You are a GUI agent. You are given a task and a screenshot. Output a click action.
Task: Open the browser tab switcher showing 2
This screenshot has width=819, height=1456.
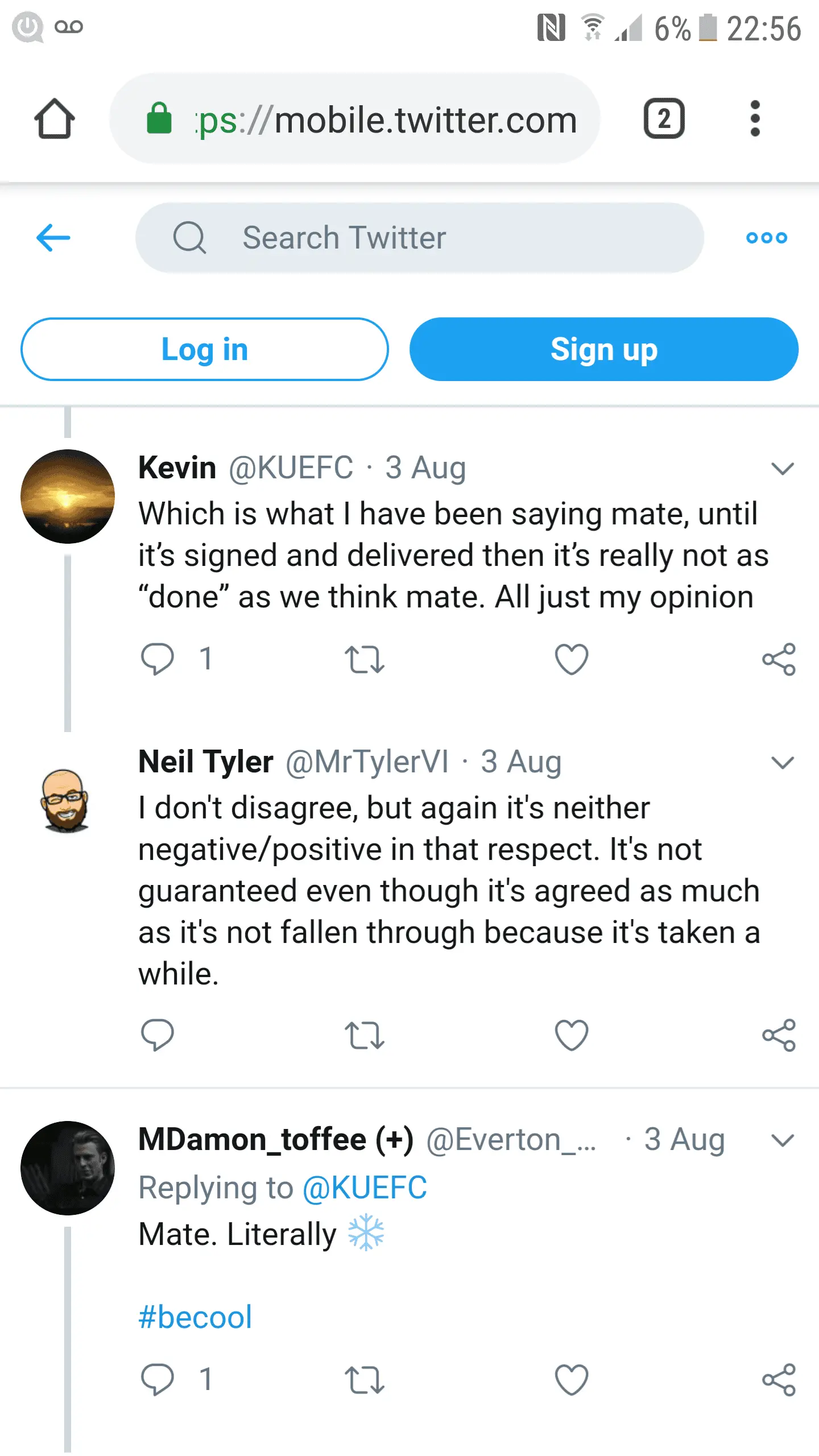[x=664, y=119]
